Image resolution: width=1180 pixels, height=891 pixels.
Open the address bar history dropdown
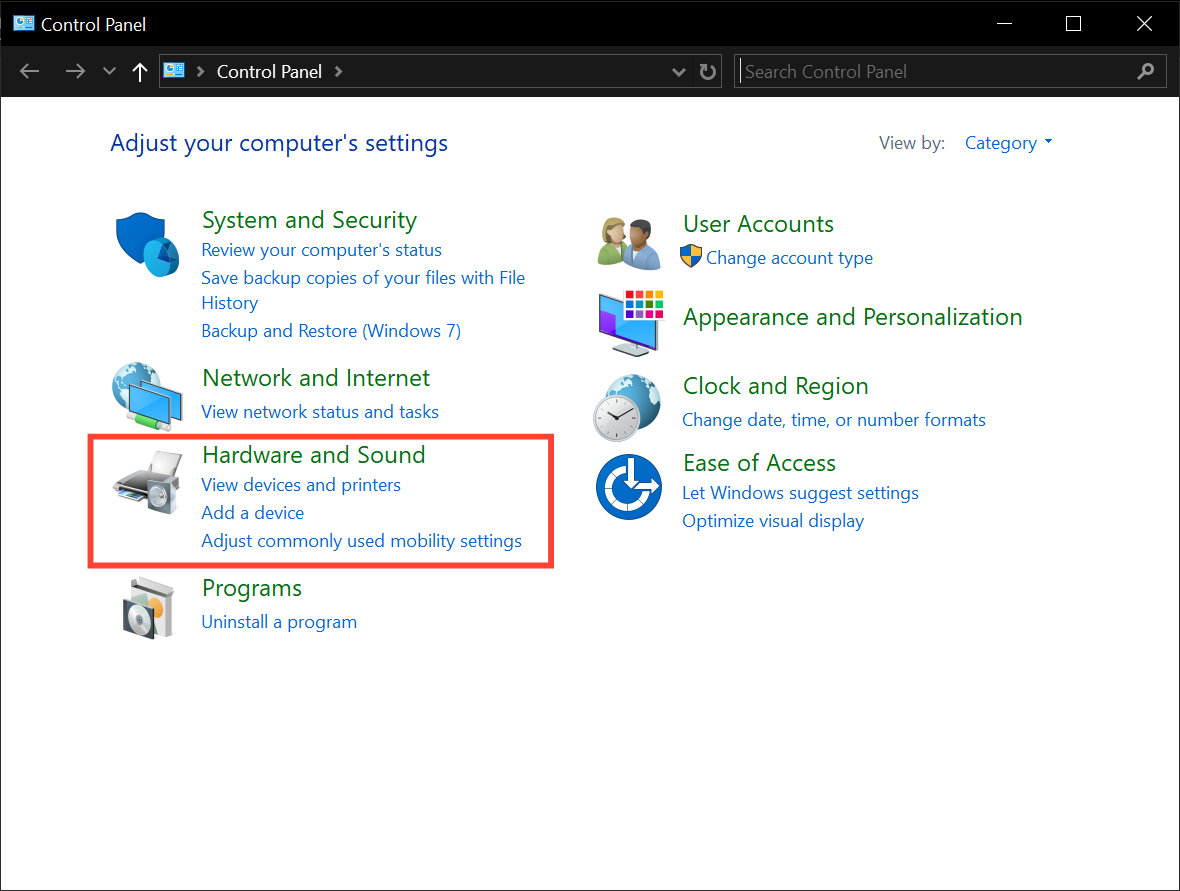(679, 71)
